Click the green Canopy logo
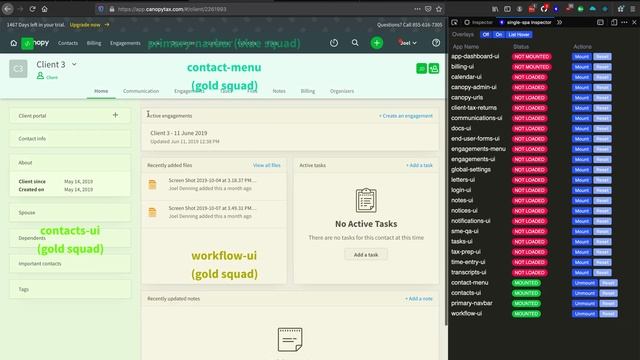Image resolution: width=640 pixels, height=360 pixels. pos(27,43)
